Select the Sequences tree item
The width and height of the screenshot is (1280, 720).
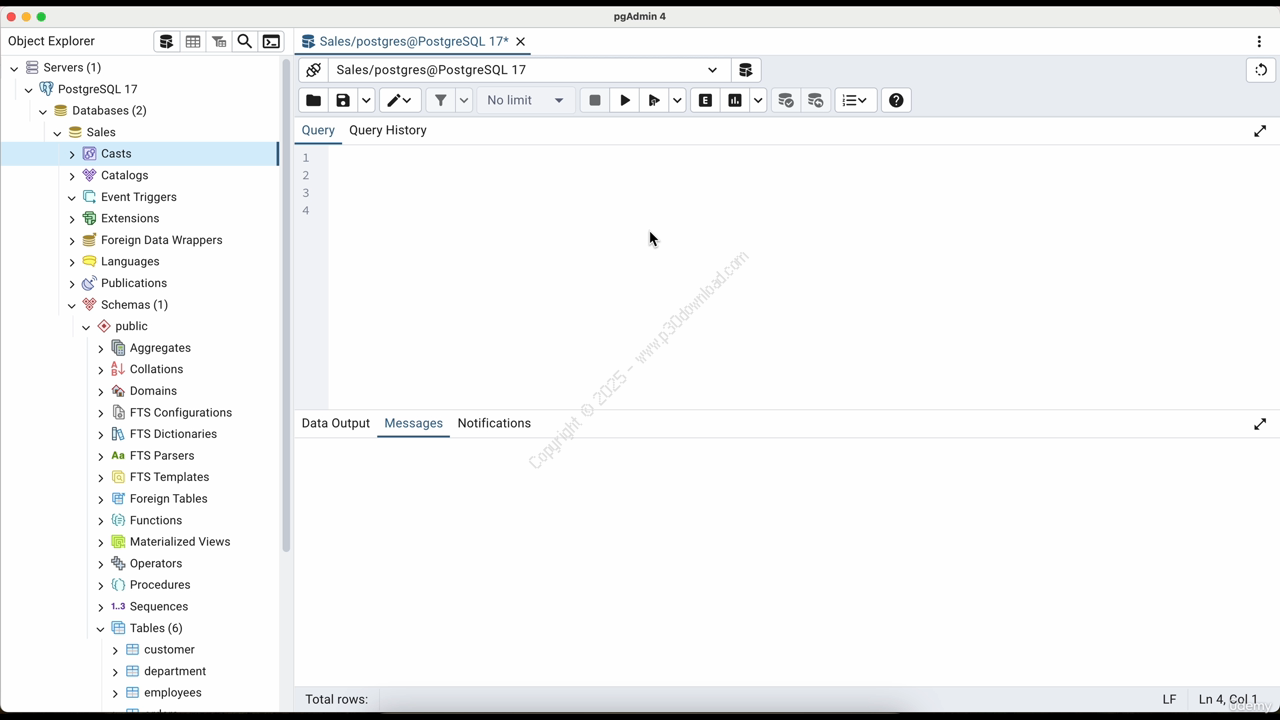tap(159, 607)
